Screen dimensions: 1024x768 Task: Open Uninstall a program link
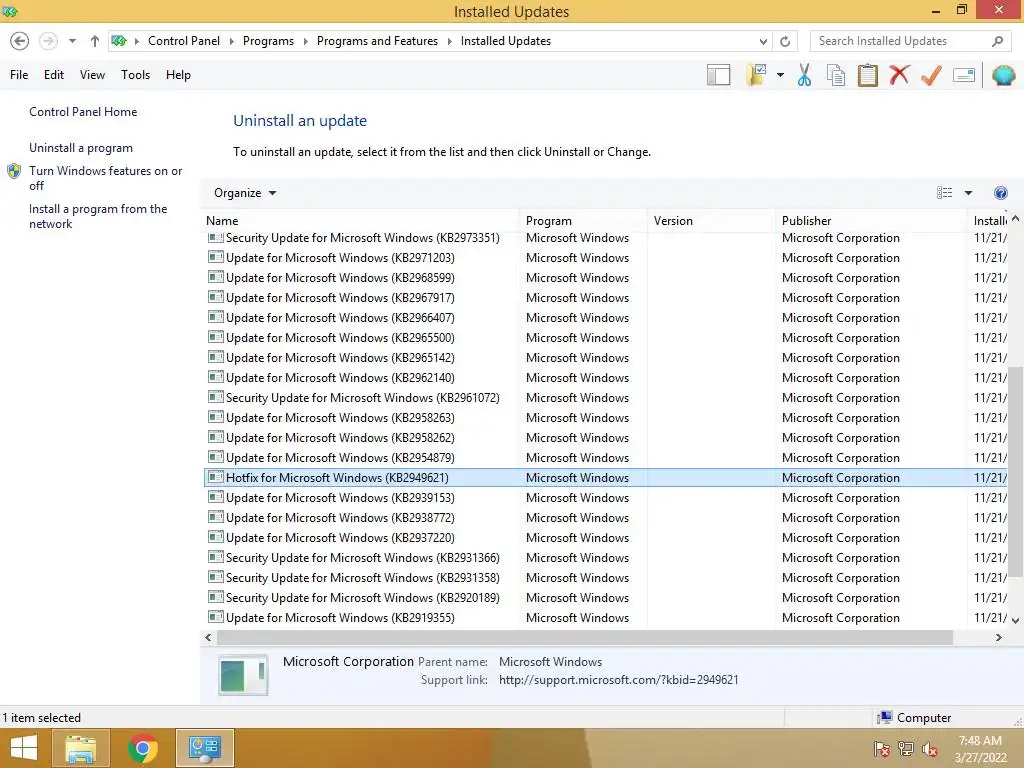coord(80,148)
